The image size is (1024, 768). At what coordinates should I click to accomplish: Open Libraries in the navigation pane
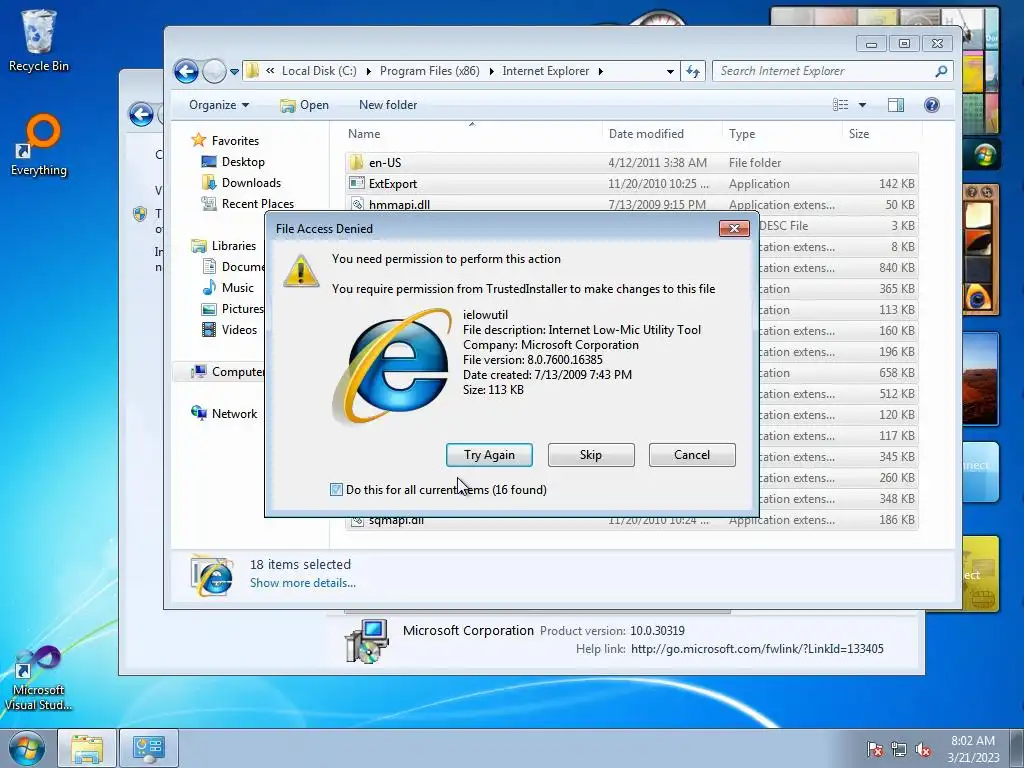tap(233, 246)
